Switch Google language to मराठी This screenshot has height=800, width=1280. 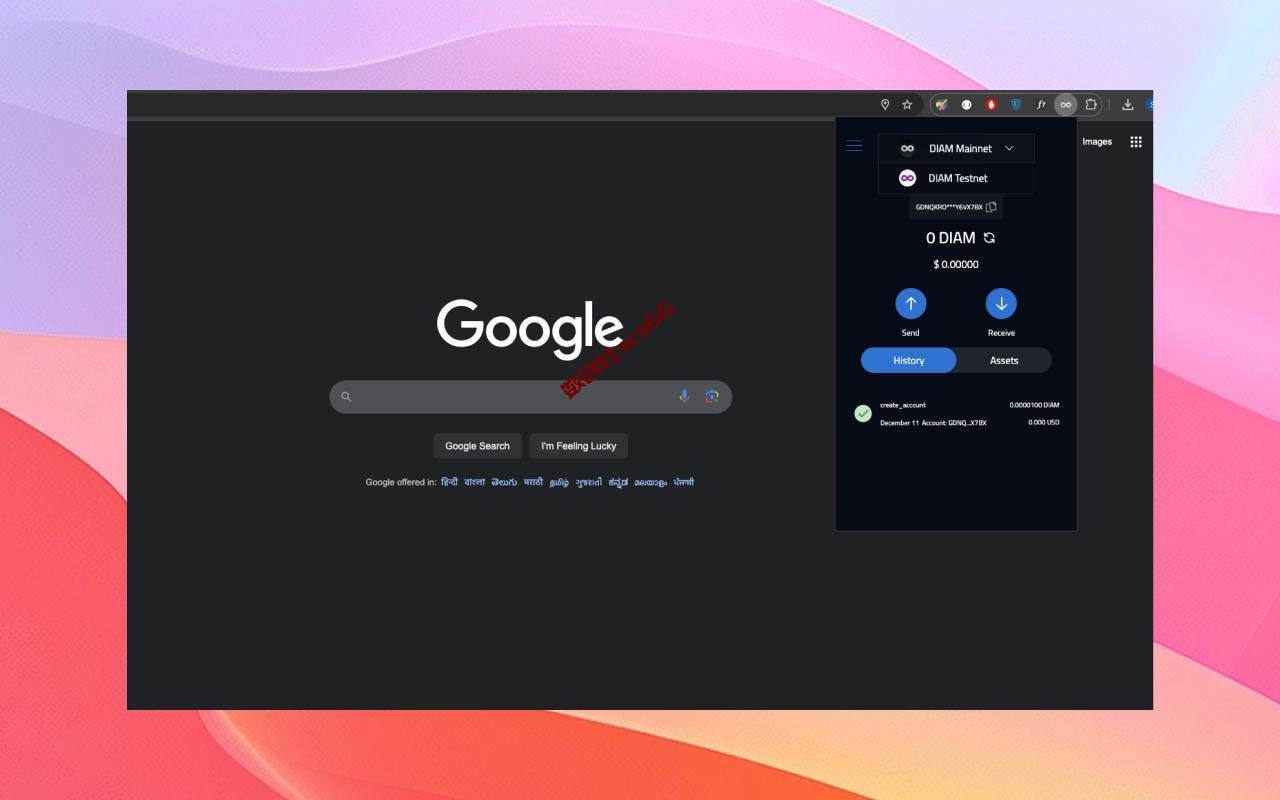533,482
